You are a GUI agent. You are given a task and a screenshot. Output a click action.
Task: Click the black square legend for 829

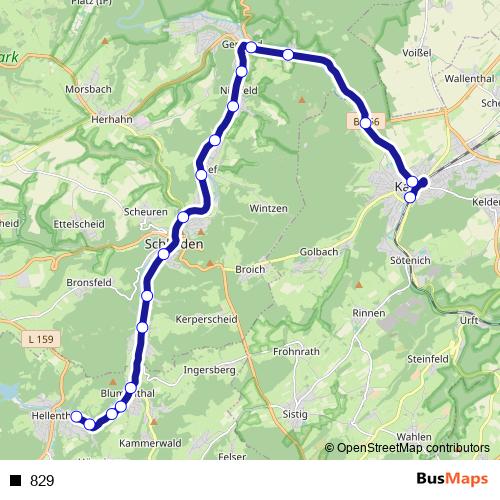[15, 480]
